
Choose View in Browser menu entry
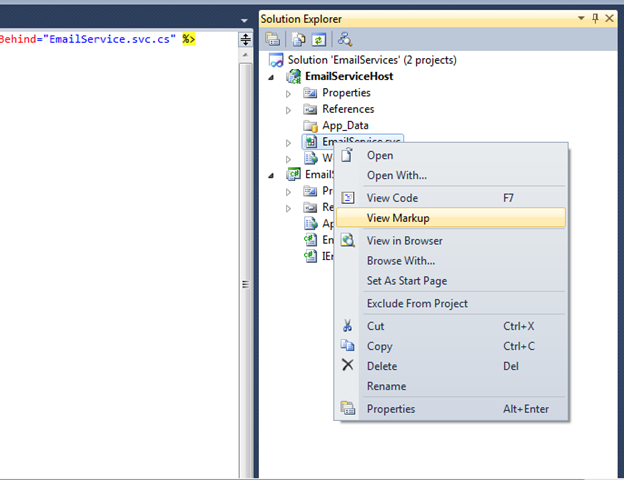451,241
